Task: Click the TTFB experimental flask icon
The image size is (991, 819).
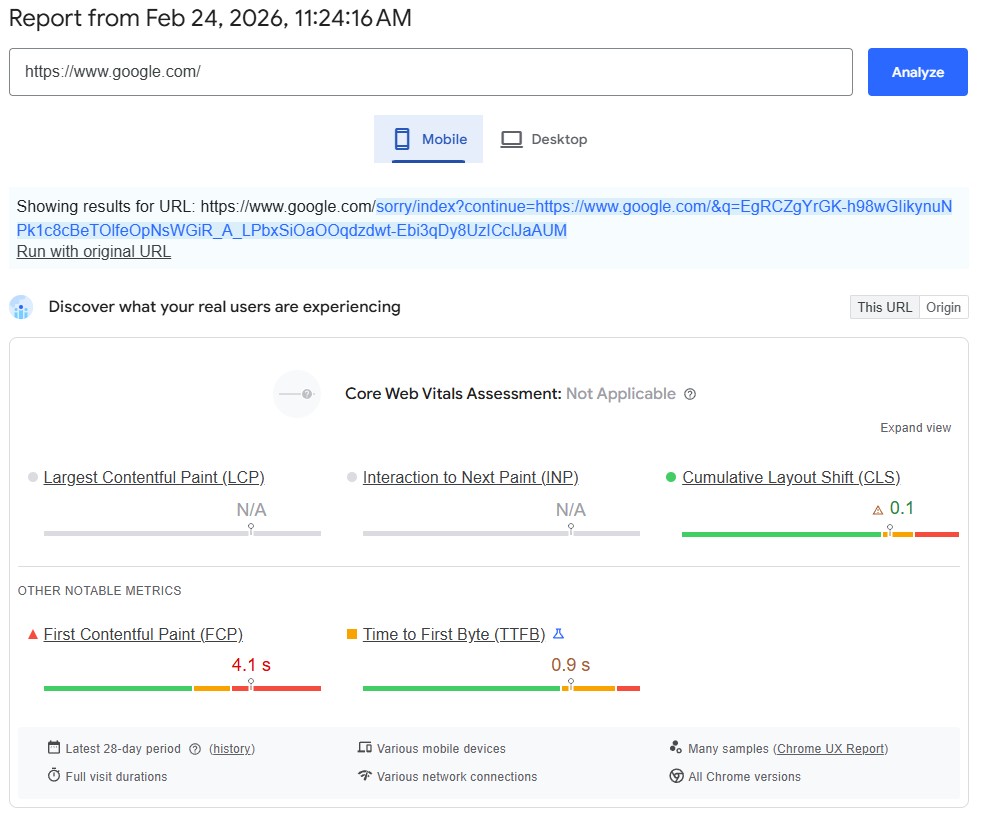Action: coord(559,634)
